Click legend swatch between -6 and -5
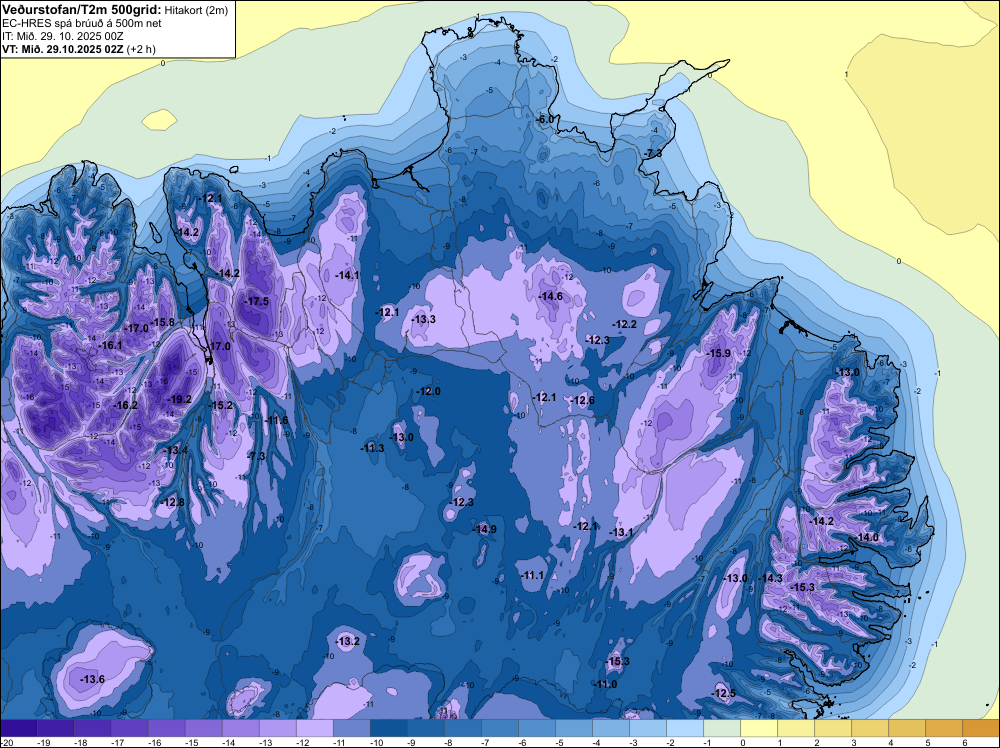1000x748 pixels. 537,728
